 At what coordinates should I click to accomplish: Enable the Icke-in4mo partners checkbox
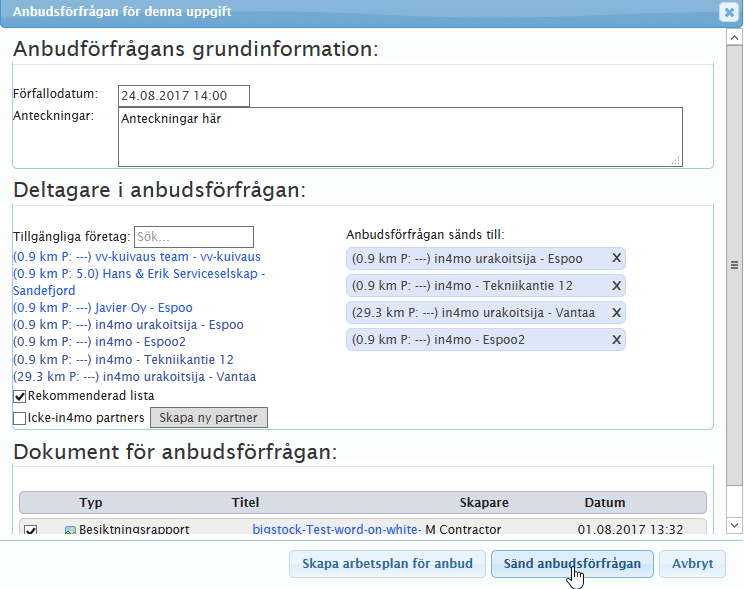(x=19, y=418)
